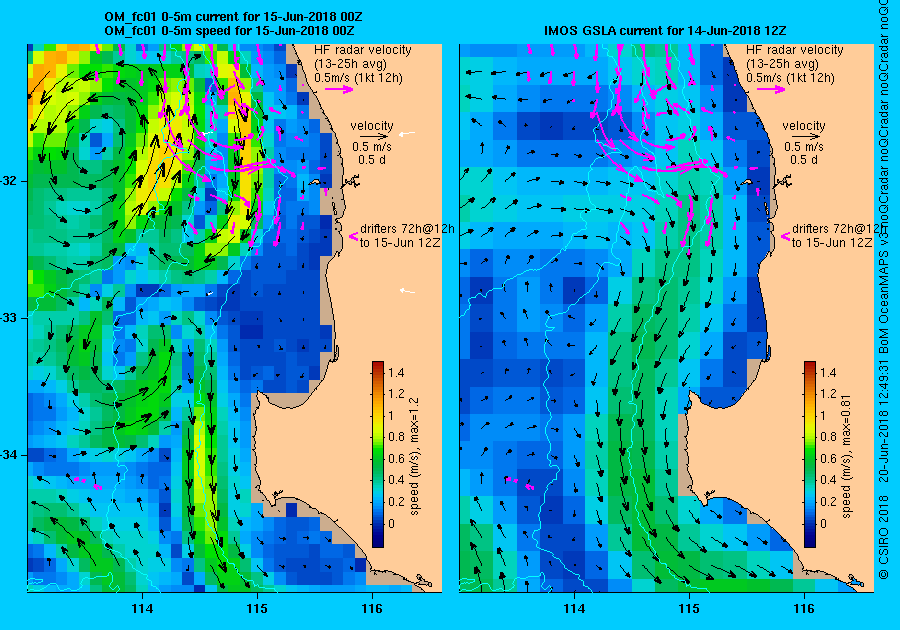Click '(13-25h avg)' text on IMOS GSLA map
This screenshot has height=630, width=900.
tap(782, 64)
